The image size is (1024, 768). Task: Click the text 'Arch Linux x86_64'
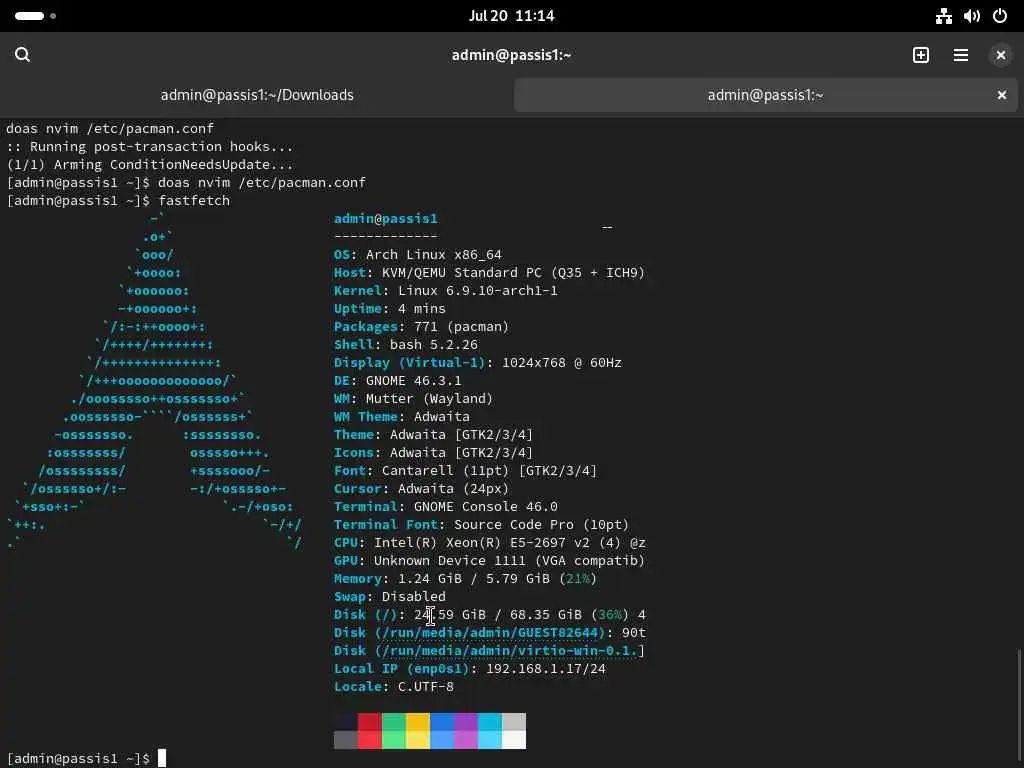click(x=434, y=255)
